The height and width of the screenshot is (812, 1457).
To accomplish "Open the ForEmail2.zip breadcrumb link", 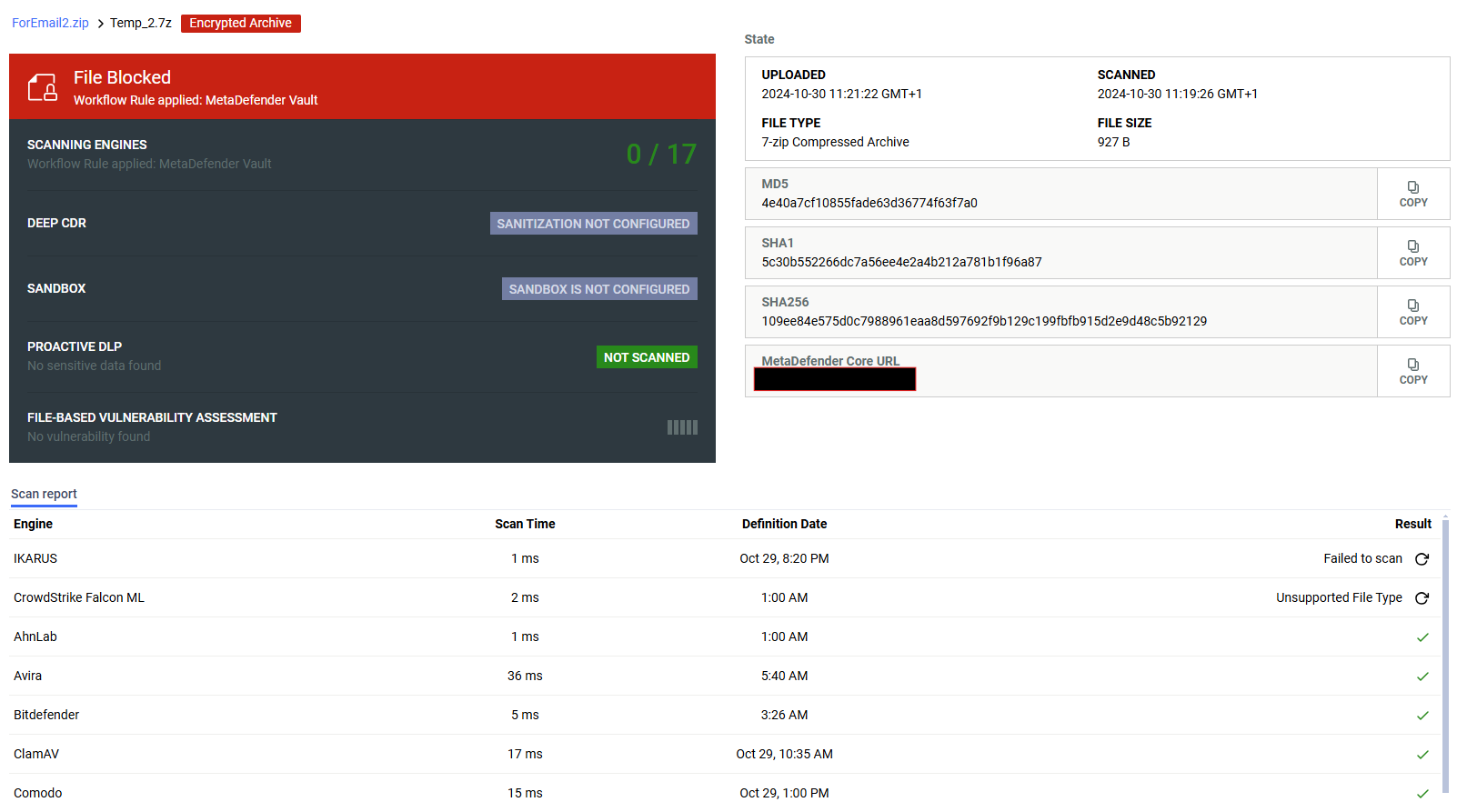I will pyautogui.click(x=50, y=23).
